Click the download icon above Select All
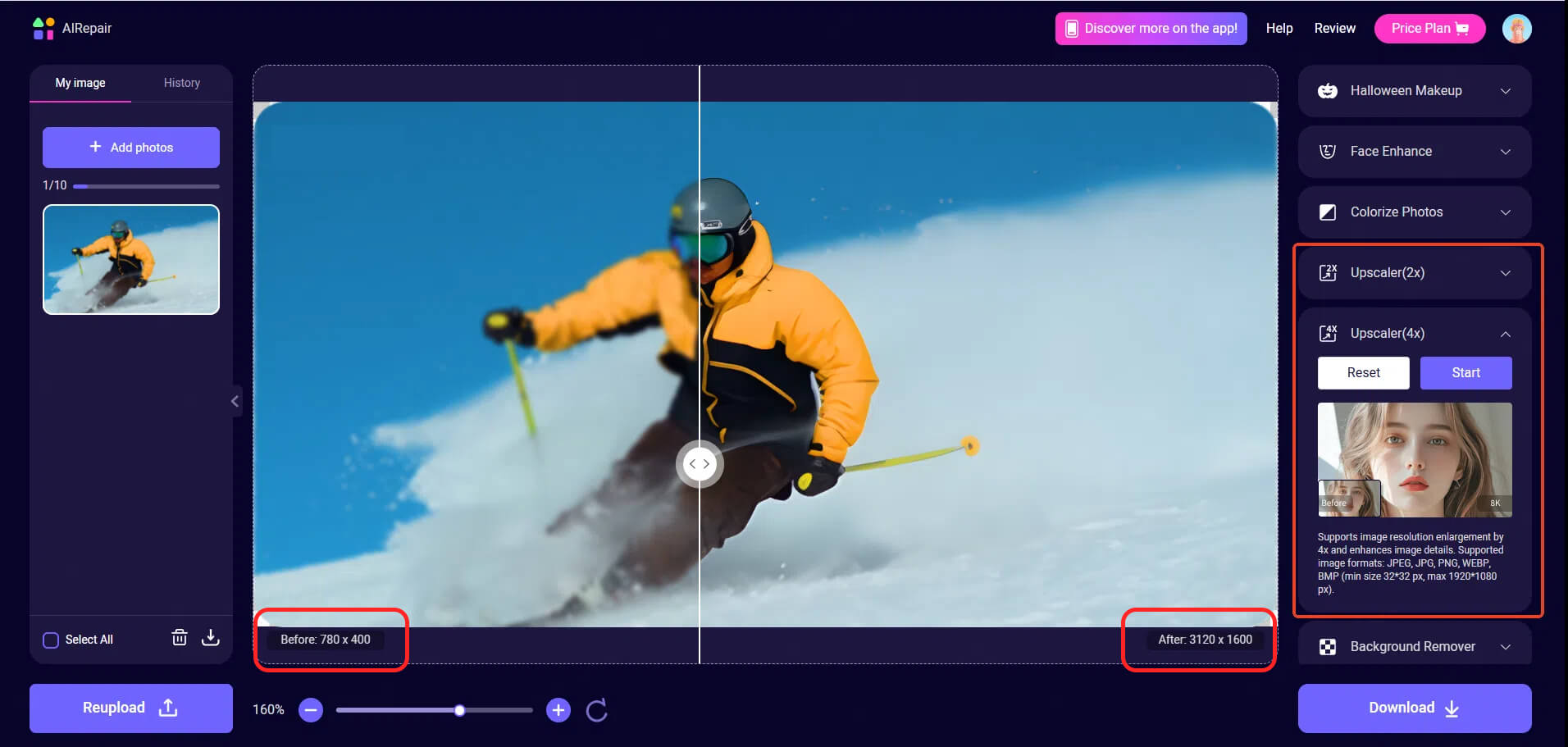Screen dimensions: 1568x747 click(211, 637)
